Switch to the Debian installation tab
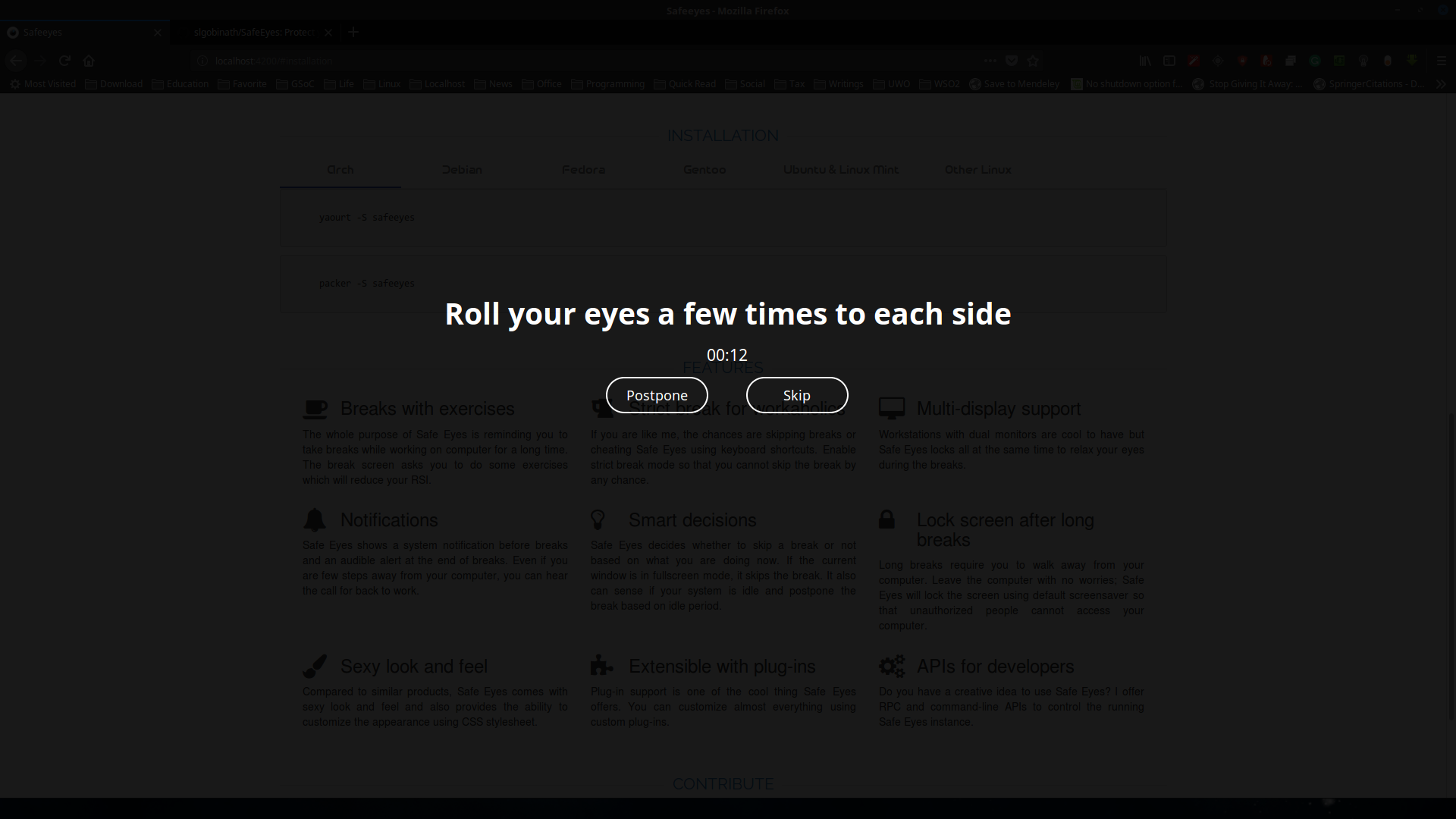 pyautogui.click(x=462, y=170)
